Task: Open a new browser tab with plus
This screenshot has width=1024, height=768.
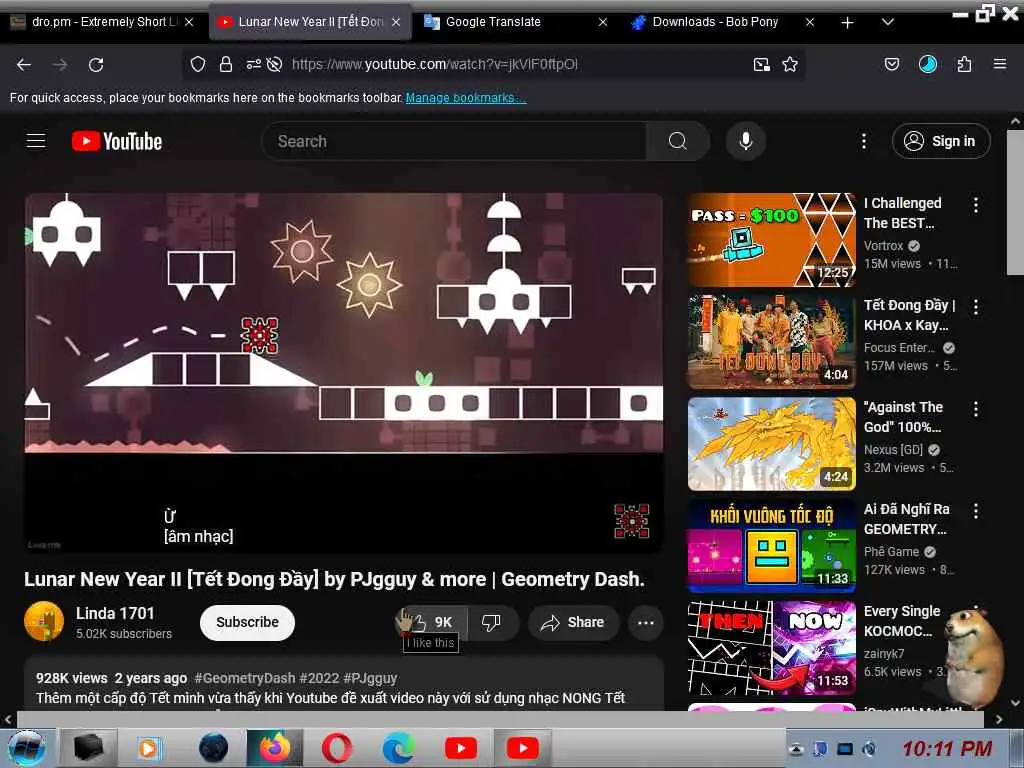Action: click(x=848, y=23)
